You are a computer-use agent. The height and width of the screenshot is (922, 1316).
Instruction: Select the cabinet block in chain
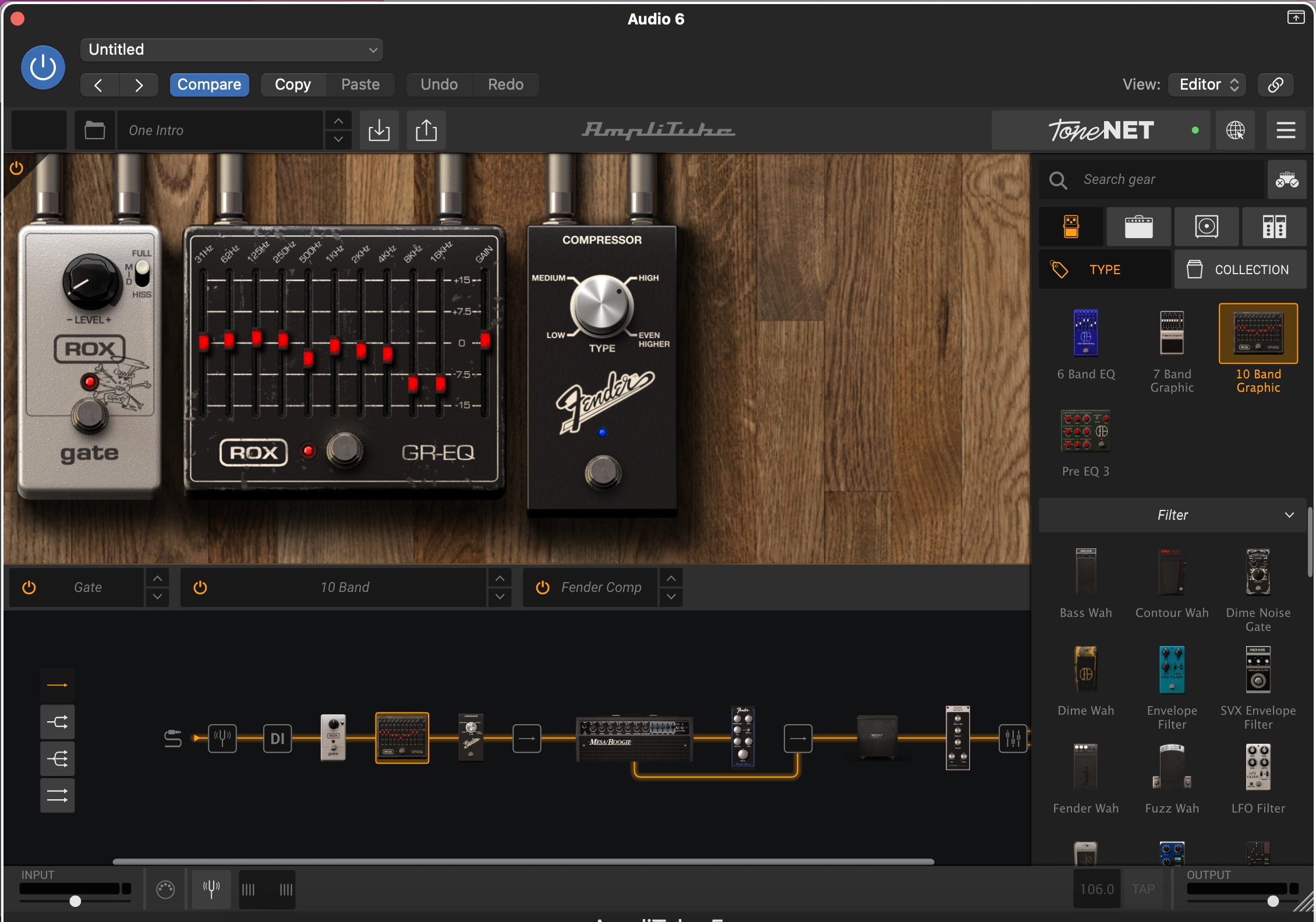pyautogui.click(x=878, y=737)
